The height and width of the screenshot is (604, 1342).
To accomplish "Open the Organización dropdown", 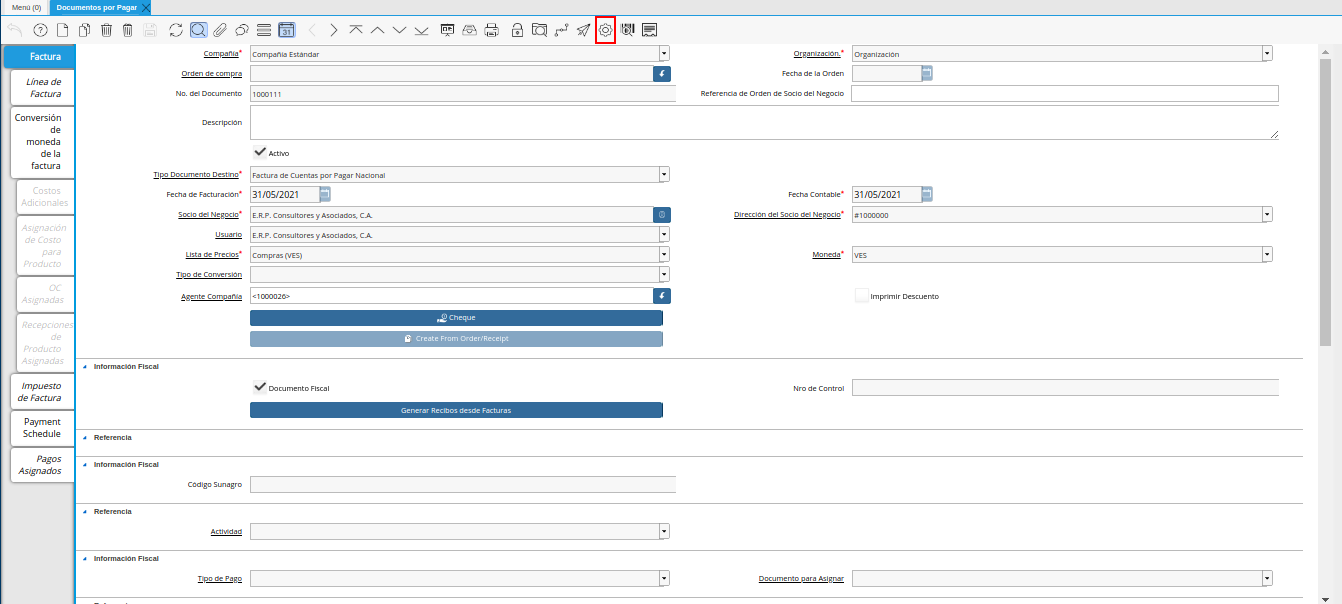I will point(1267,53).
